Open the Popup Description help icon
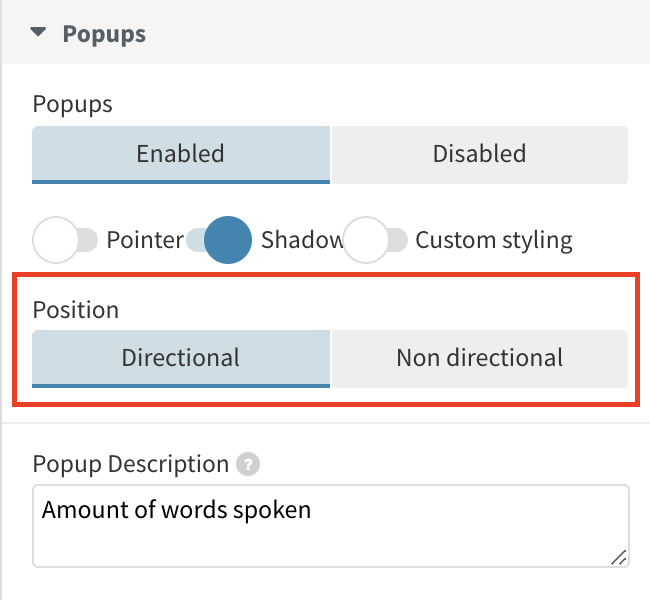This screenshot has width=650, height=600. (249, 464)
